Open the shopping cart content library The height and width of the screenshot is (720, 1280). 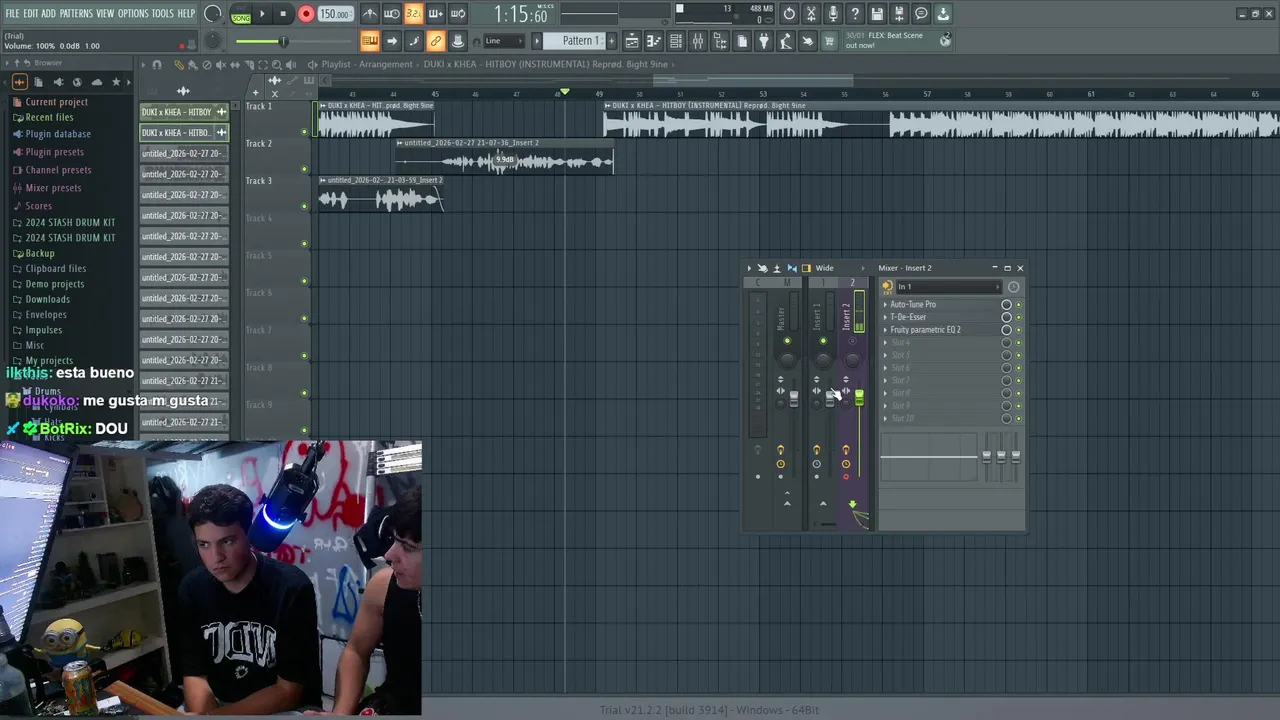coord(829,41)
